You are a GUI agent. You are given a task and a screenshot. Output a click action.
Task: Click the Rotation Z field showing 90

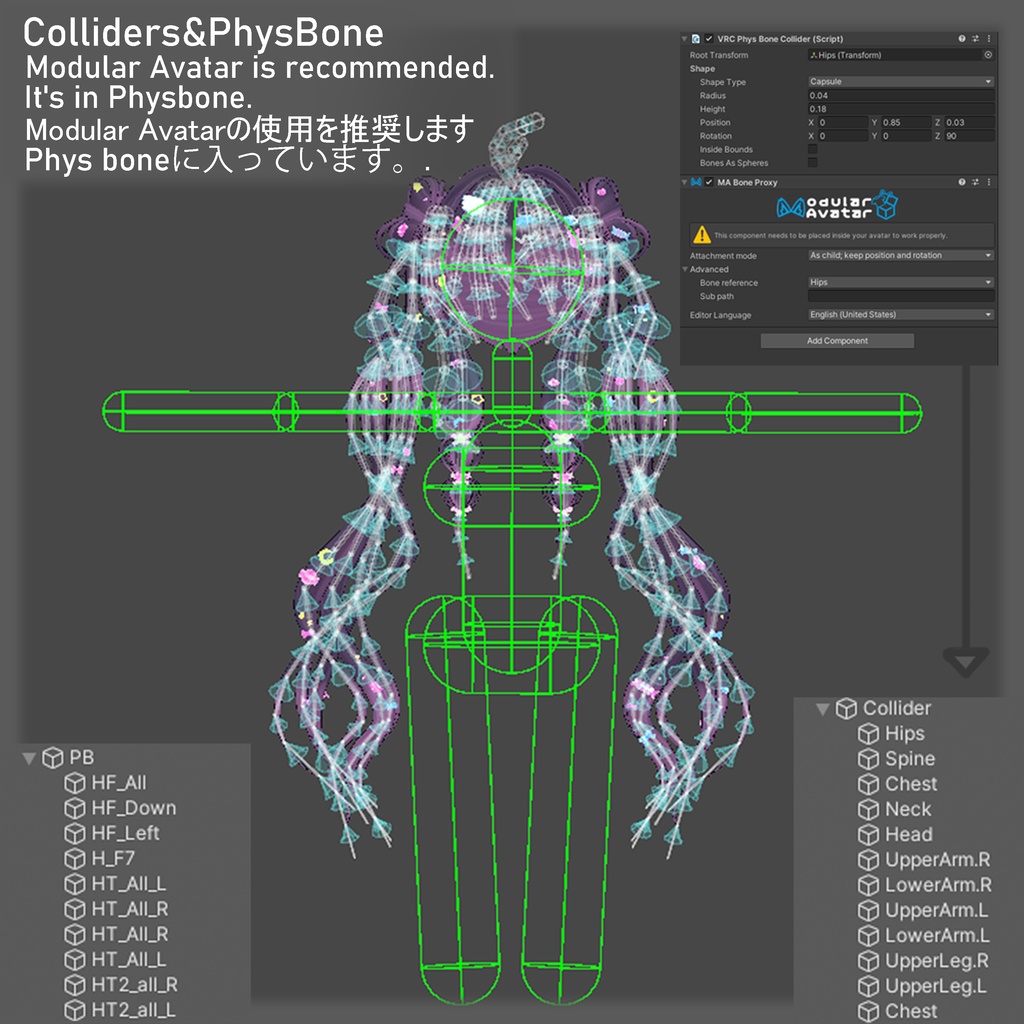969,136
